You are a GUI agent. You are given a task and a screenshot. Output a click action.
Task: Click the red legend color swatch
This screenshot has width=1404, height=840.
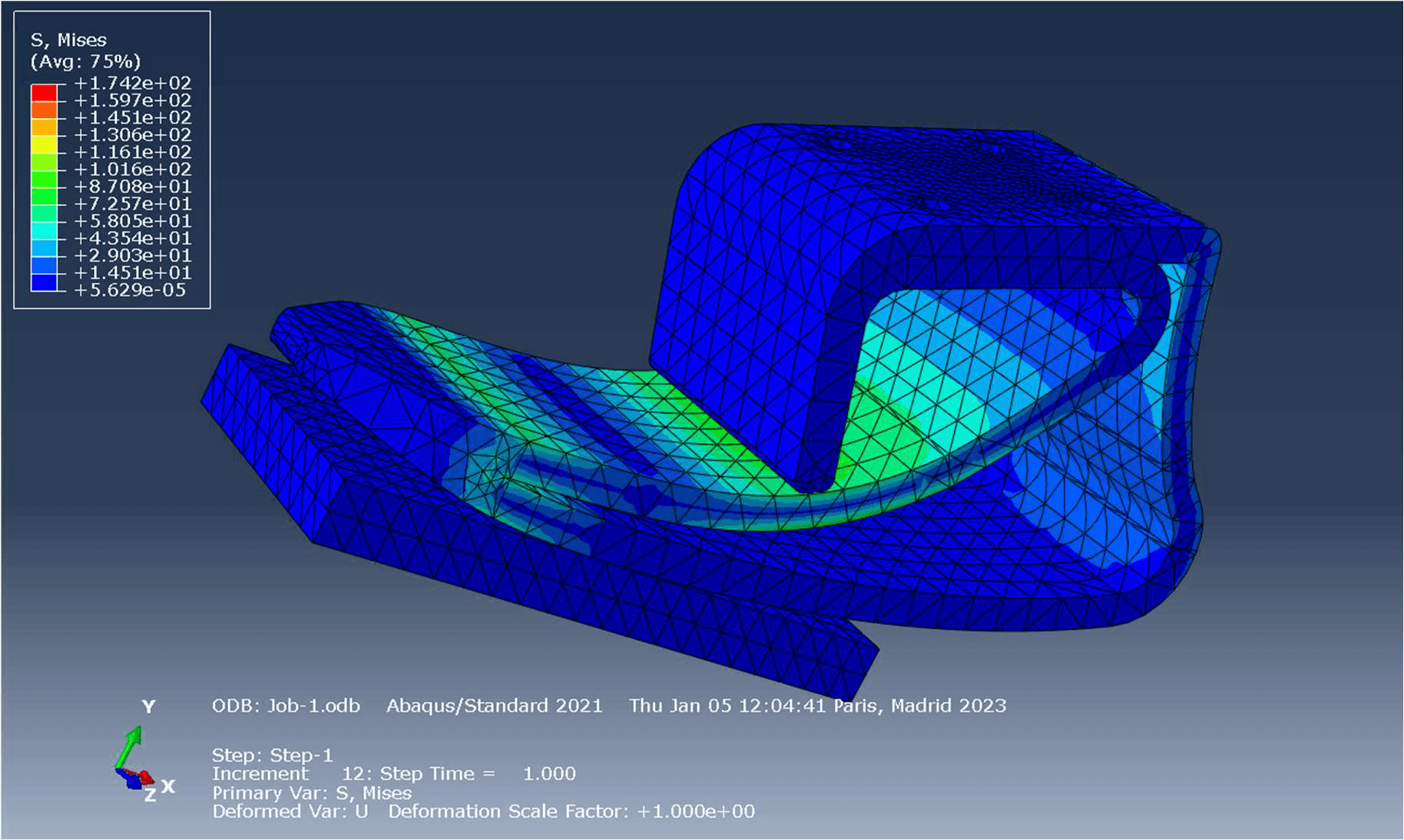coord(44,92)
